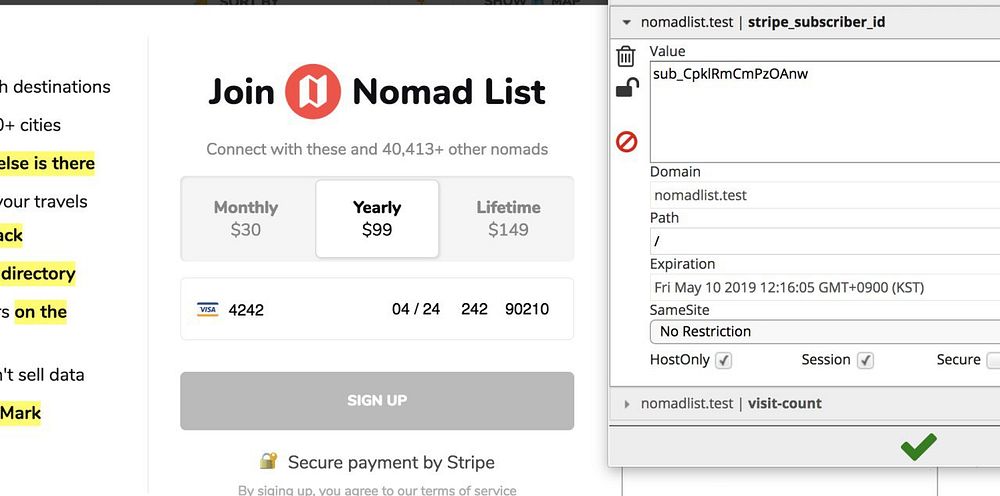The height and width of the screenshot is (496, 1000).
Task: Select the Monthly $30 plan
Action: (x=246, y=219)
